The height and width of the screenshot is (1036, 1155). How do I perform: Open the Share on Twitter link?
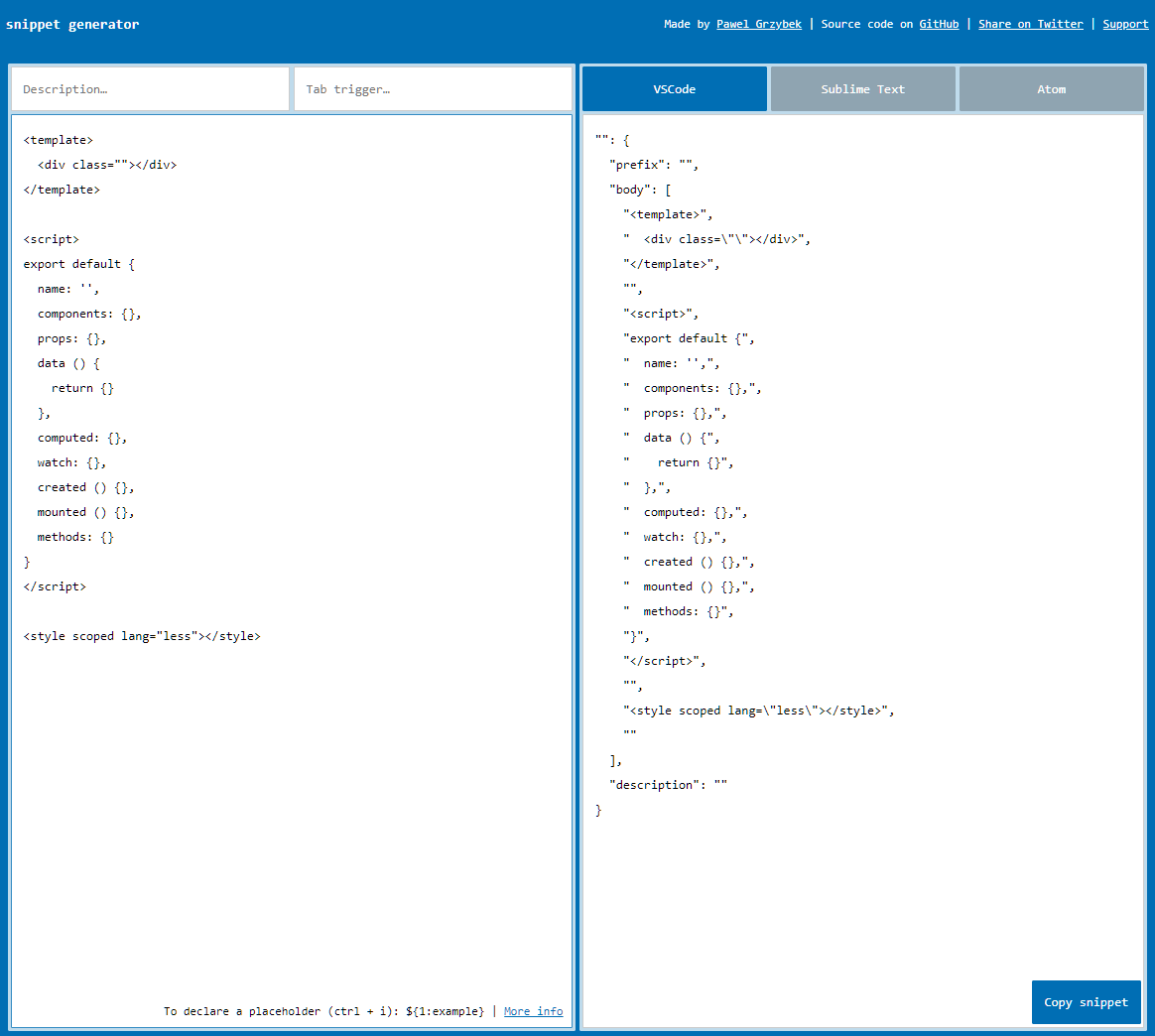pos(1031,24)
